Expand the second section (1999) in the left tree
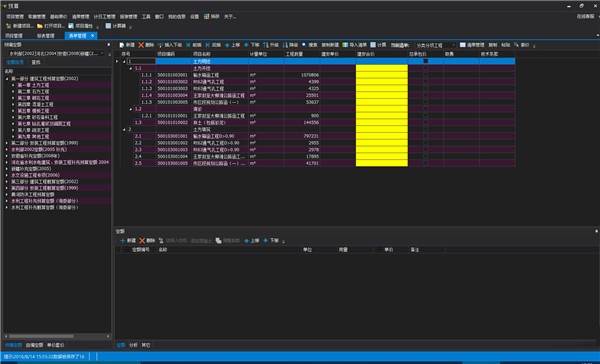This screenshot has height=364, width=600. click(7, 143)
